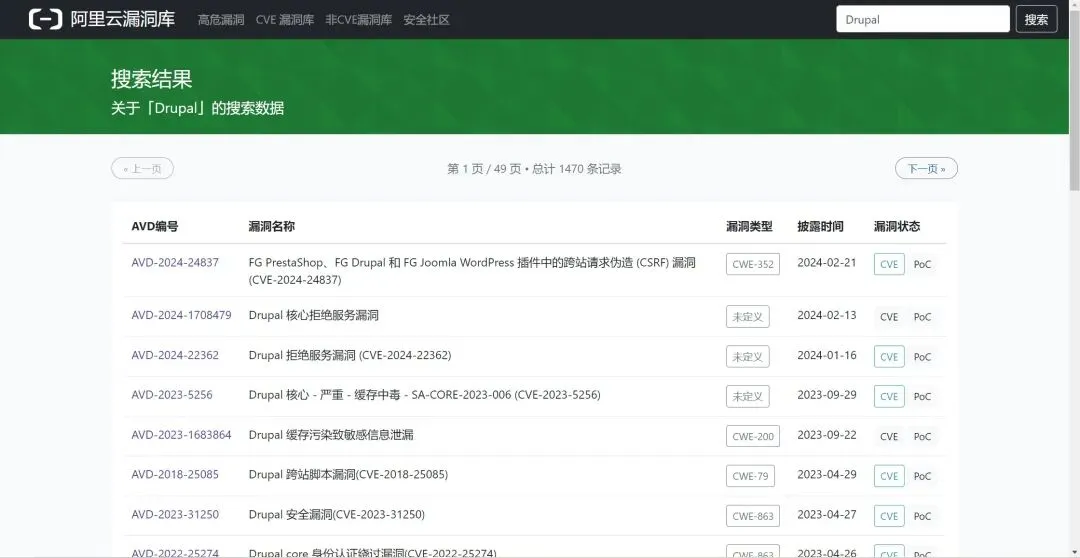The width and height of the screenshot is (1080, 558).
Task: Click CVE badge in AVD-2023-31250 row
Action: coord(889,516)
